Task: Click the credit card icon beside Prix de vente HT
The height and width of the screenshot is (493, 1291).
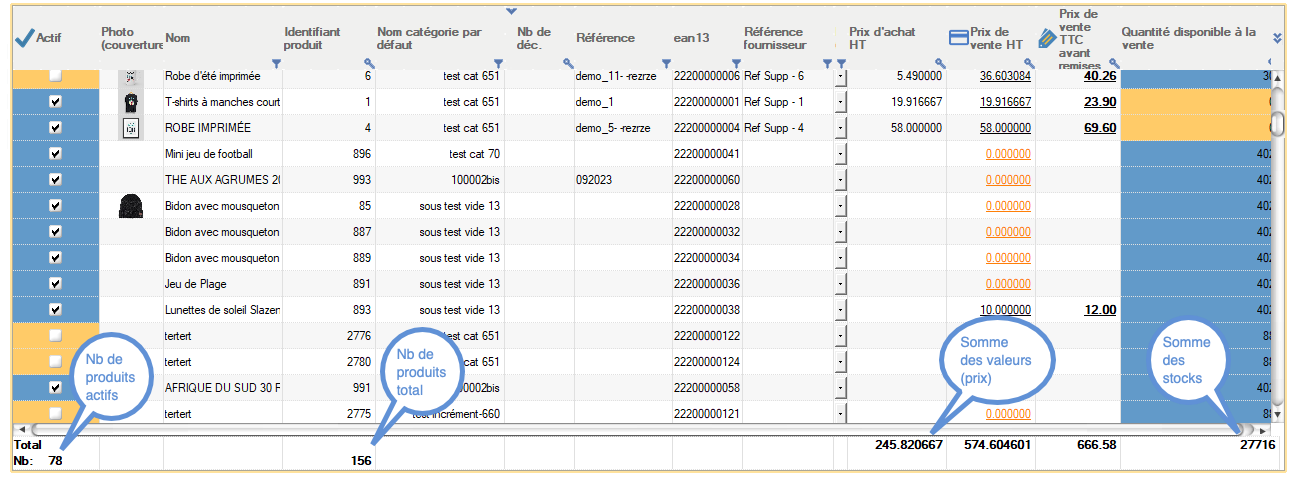Action: pos(958,38)
